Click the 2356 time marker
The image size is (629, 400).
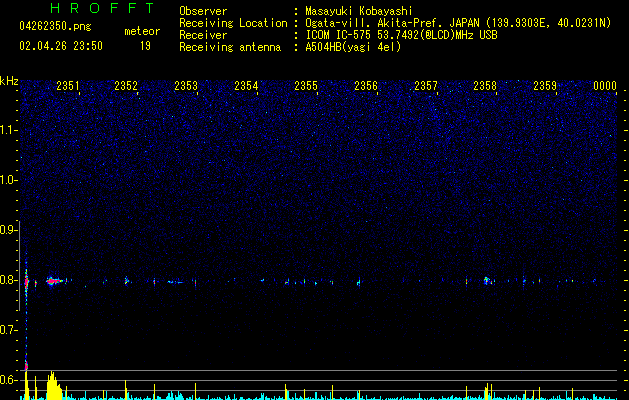point(366,86)
